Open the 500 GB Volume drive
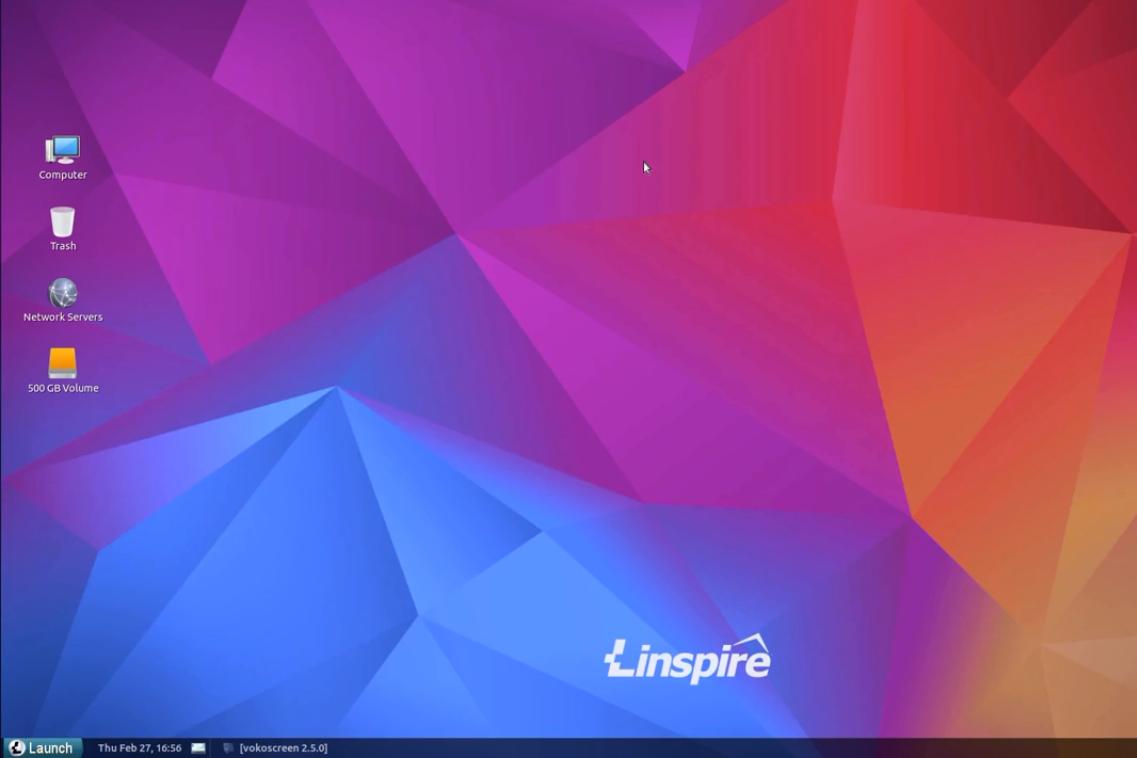The width and height of the screenshot is (1137, 758). pos(62,365)
